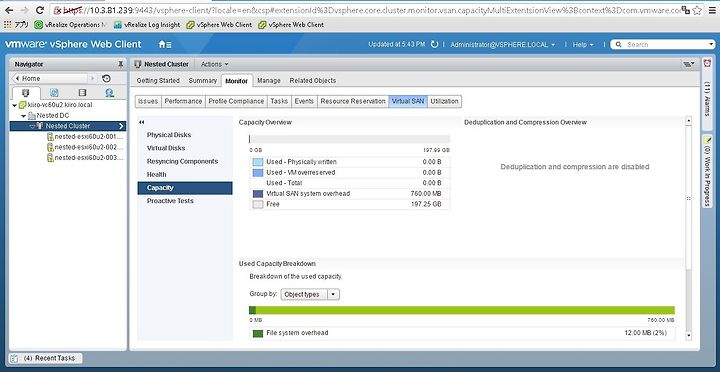
Task: Click Virtual SAN system overhead swatch
Action: [x=258, y=194]
